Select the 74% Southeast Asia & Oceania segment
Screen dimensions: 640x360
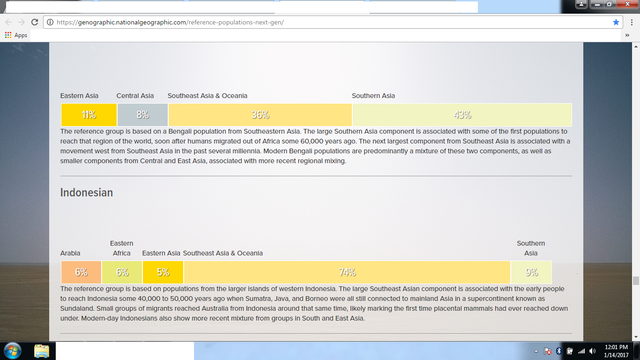347,272
